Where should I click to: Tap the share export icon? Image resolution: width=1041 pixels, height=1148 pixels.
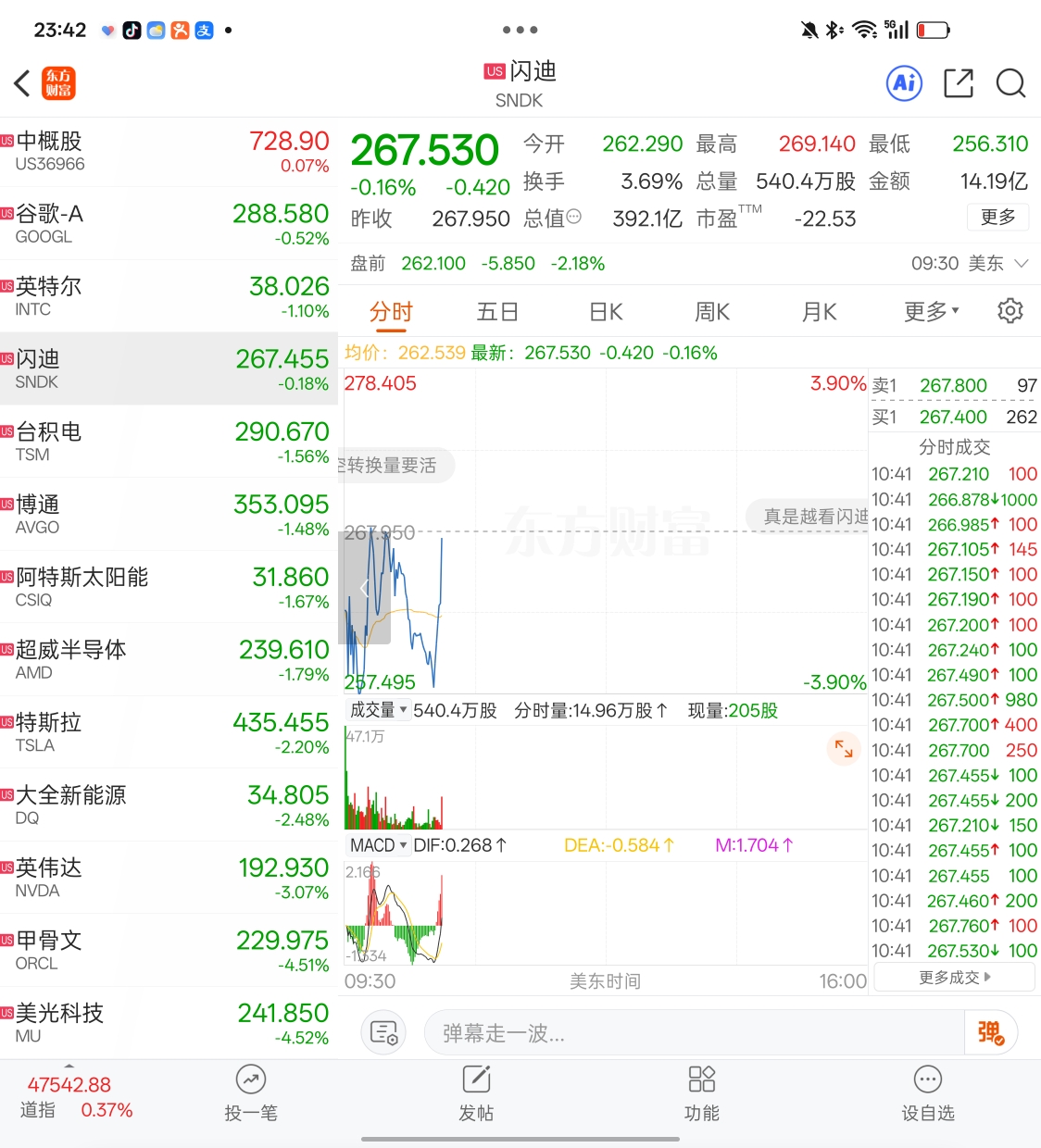959,83
